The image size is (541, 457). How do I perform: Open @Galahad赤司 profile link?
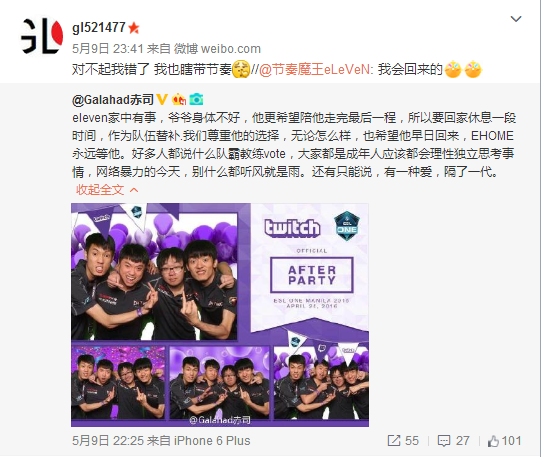pos(113,100)
